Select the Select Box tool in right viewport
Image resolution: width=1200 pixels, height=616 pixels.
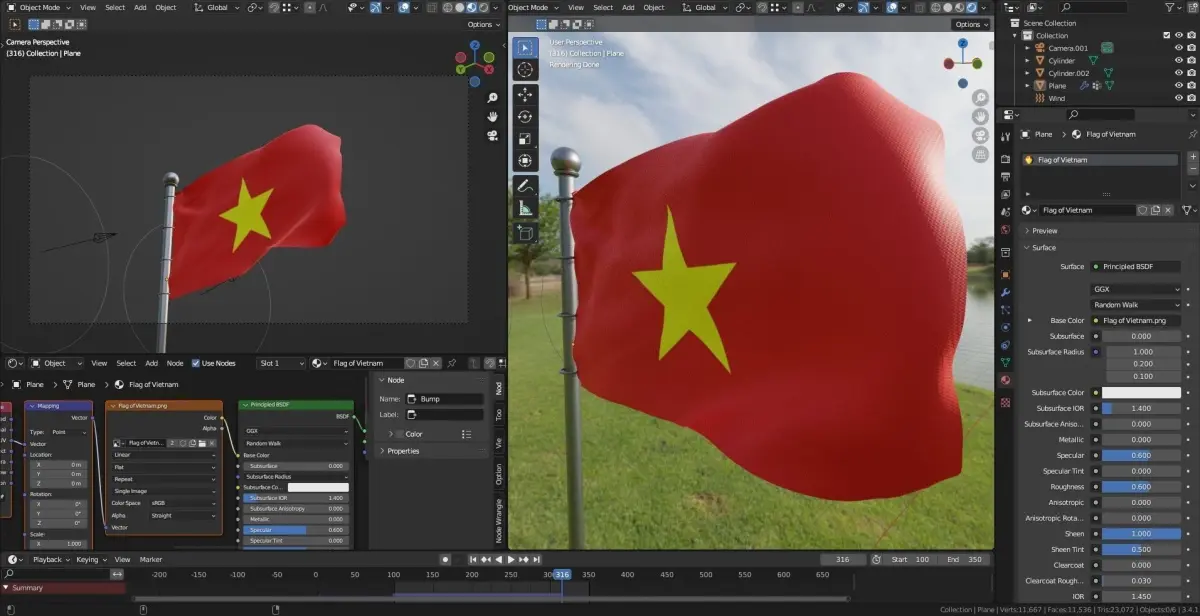[x=525, y=48]
